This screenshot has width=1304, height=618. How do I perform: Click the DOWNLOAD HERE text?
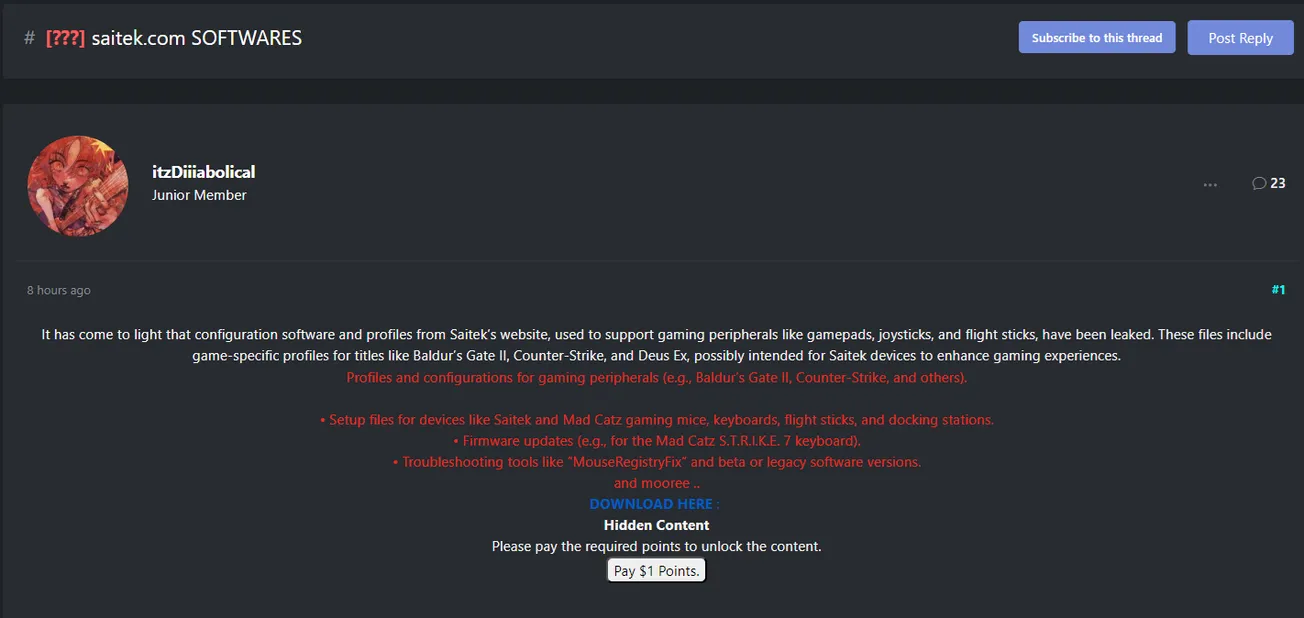point(654,504)
